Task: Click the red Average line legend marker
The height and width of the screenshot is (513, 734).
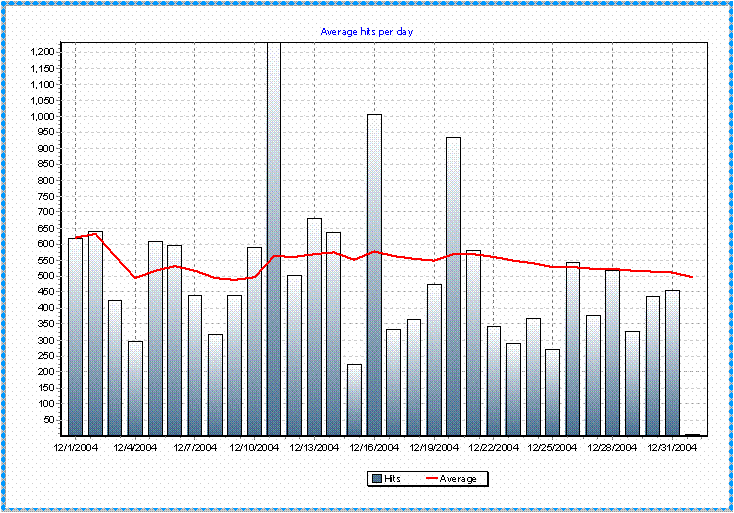Action: pyautogui.click(x=432, y=479)
